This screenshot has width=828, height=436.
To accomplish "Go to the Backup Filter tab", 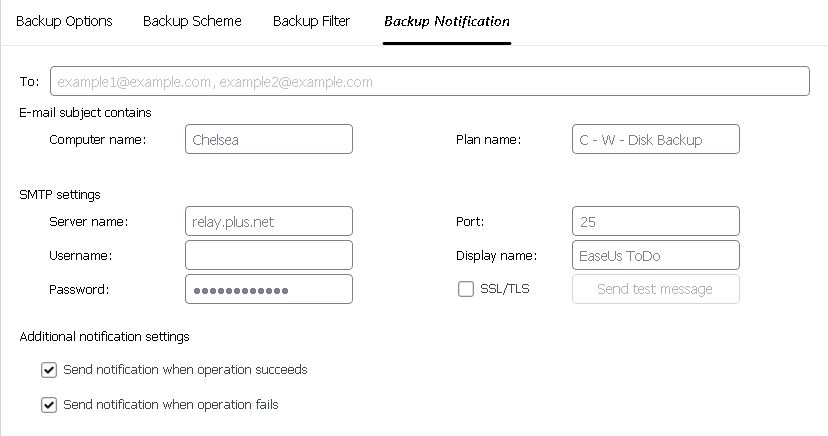I will point(311,21).
